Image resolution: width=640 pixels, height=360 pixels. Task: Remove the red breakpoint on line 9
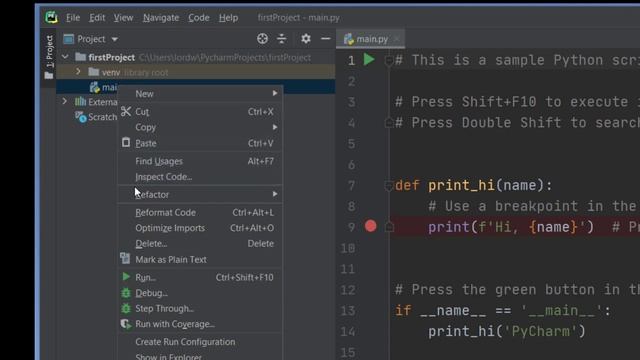(371, 226)
